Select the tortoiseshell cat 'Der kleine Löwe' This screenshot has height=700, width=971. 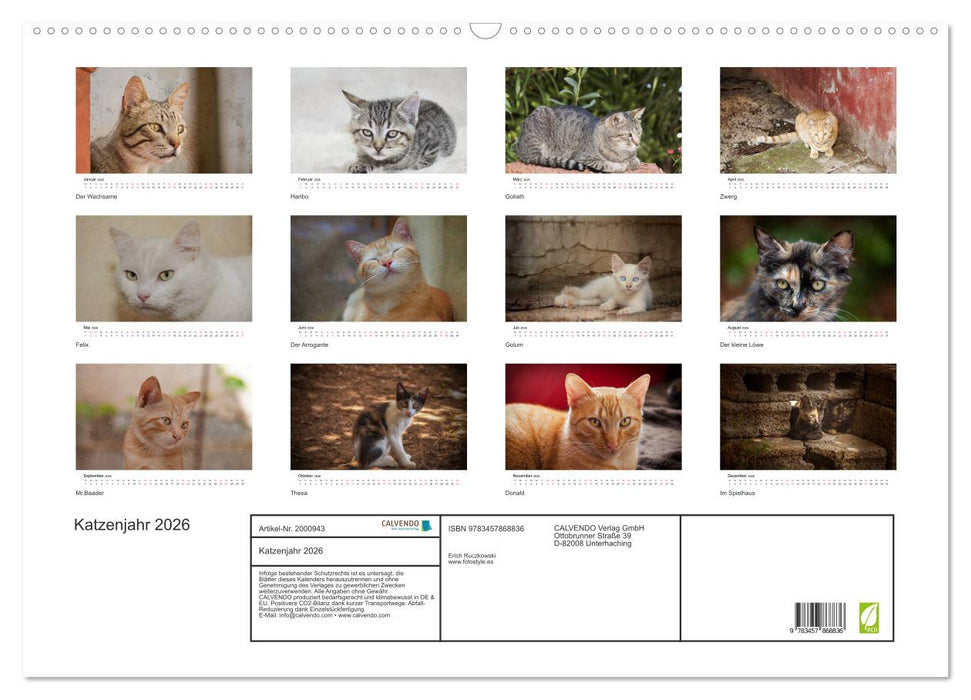coord(808,268)
